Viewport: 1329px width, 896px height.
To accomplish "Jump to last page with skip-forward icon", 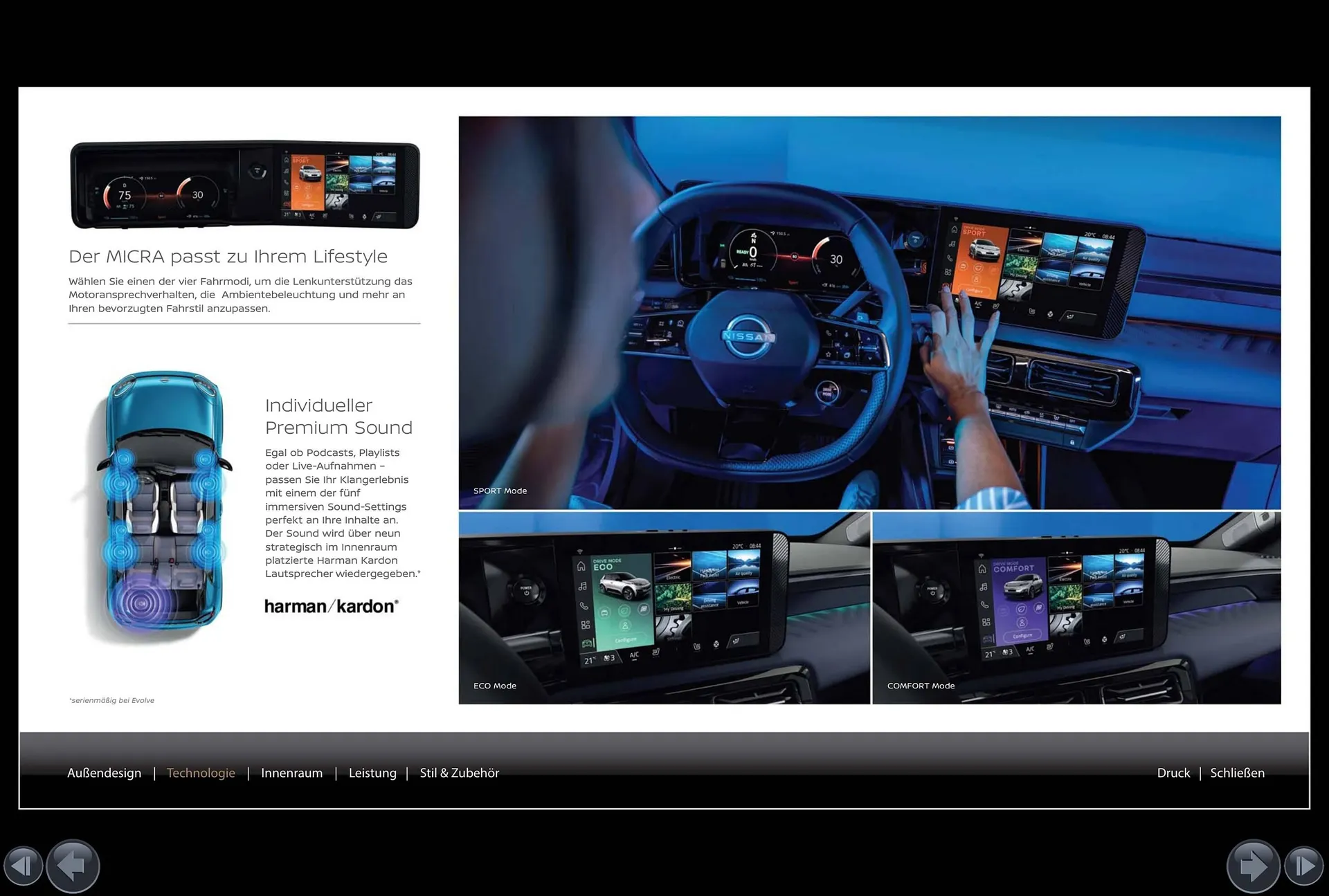I will click(1304, 866).
